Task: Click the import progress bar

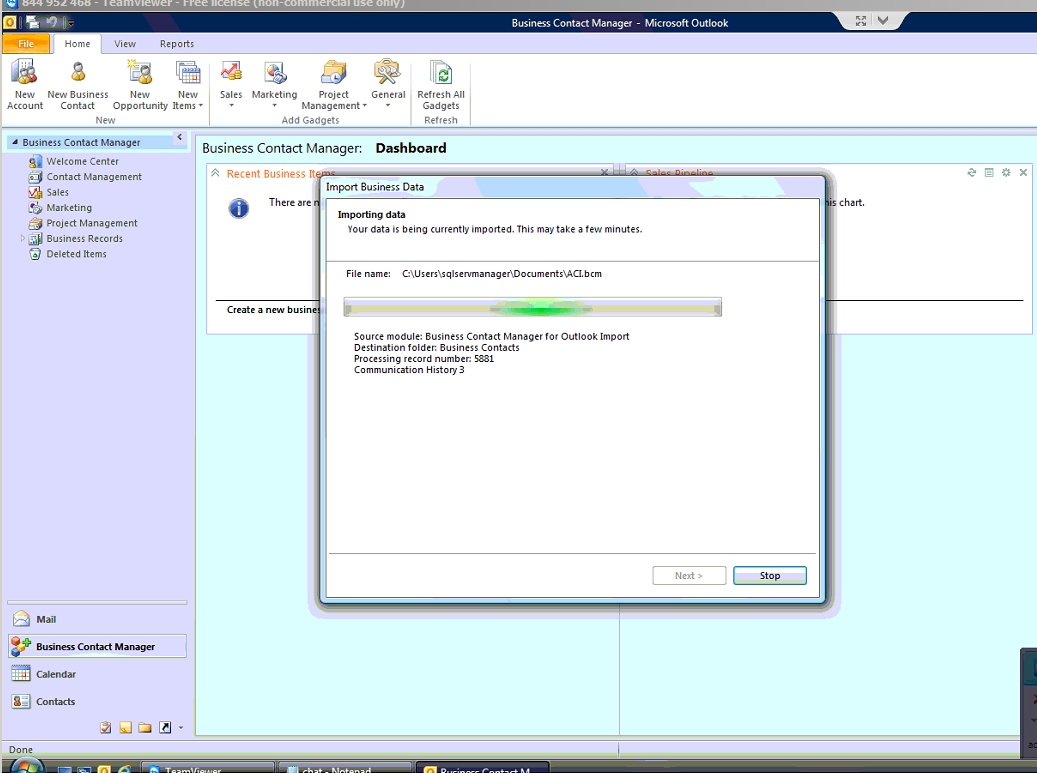Action: (532, 308)
